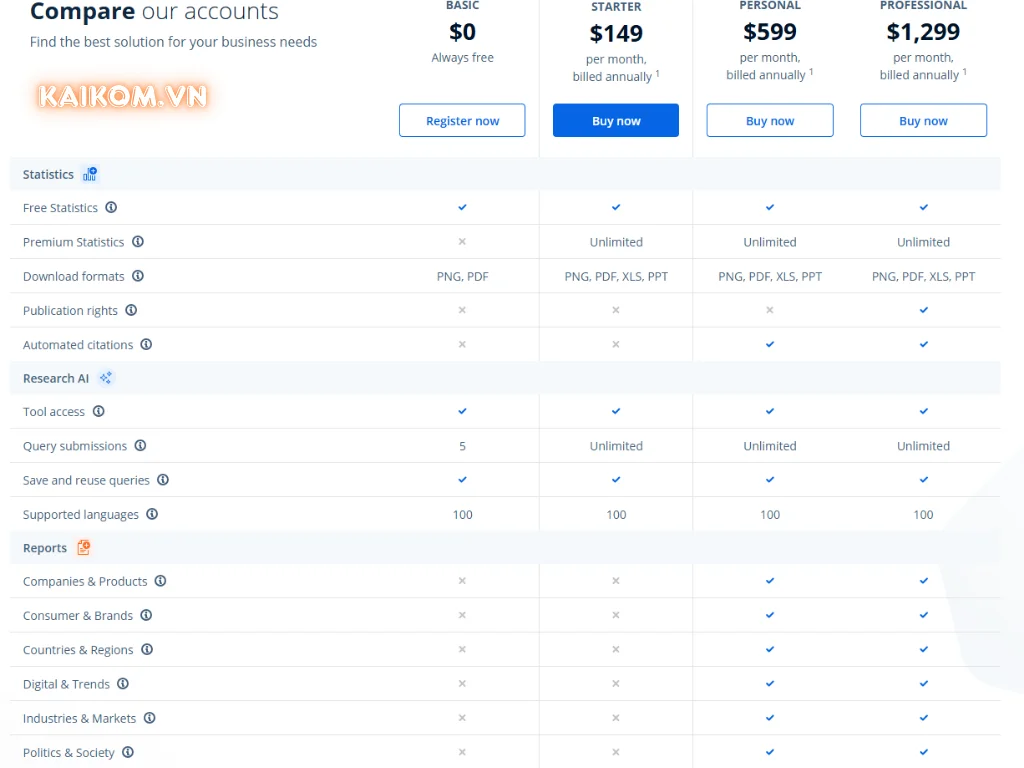Click the Statistics section chart icon
This screenshot has height=768, width=1024.
[90, 174]
